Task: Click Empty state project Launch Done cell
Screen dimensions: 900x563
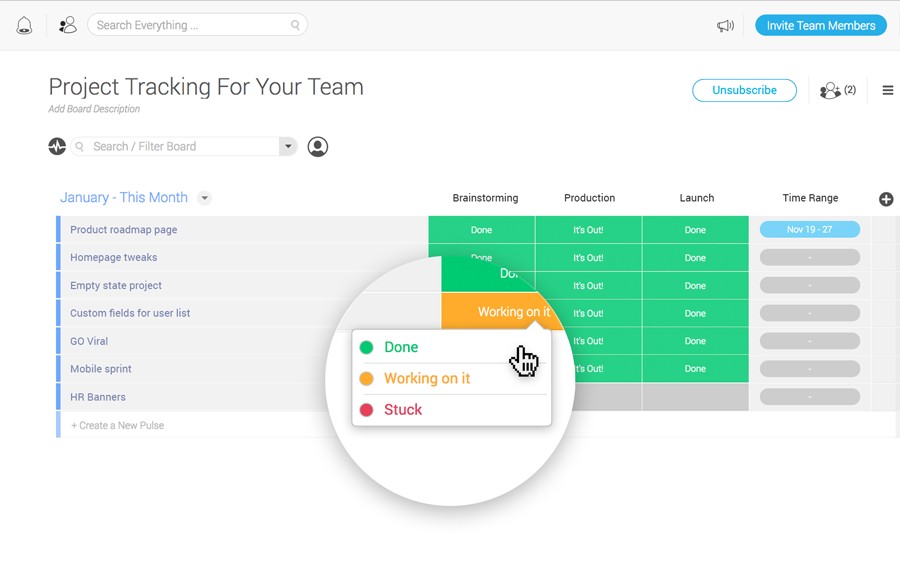Action: click(695, 285)
